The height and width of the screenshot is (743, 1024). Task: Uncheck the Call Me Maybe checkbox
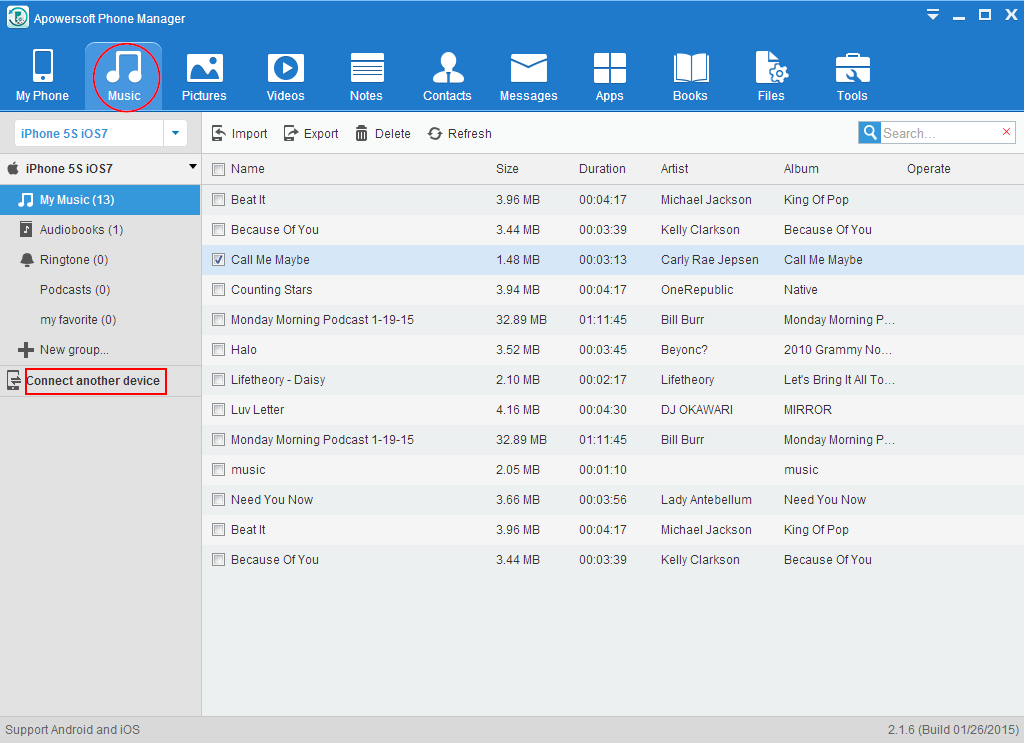coord(218,260)
